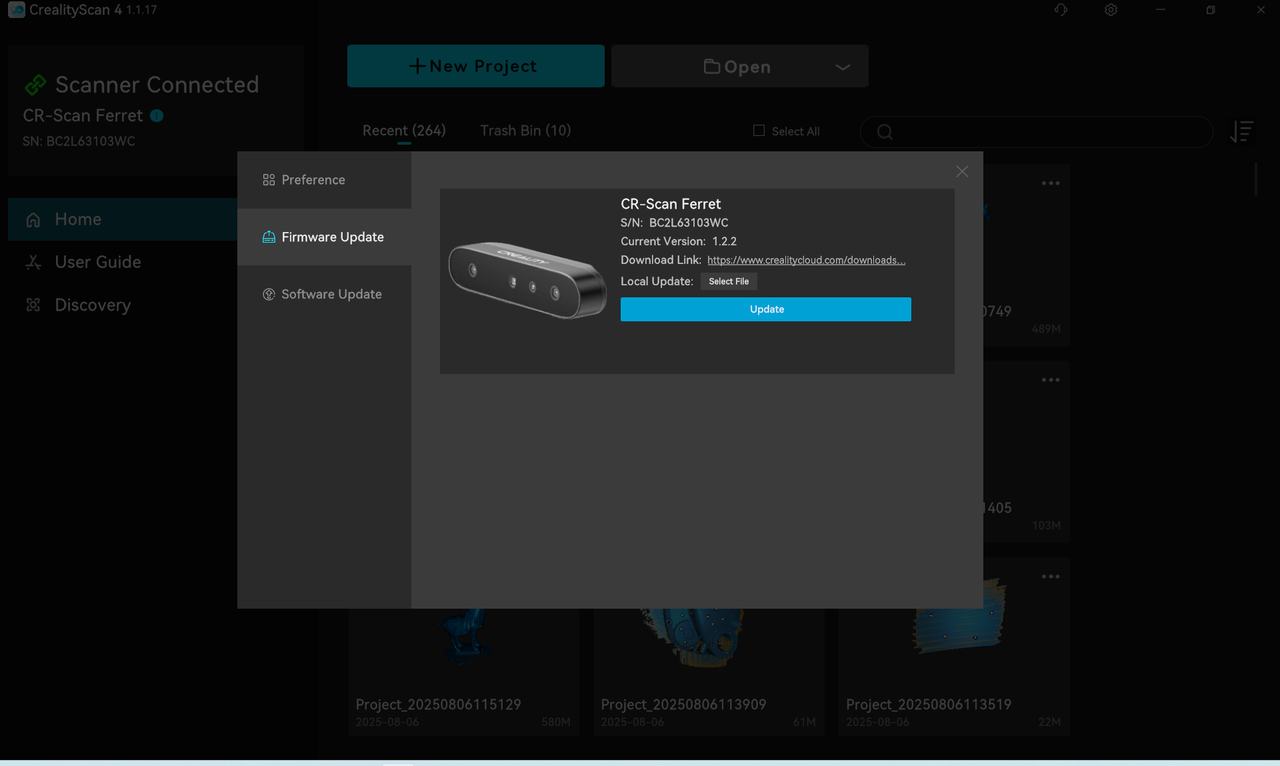Screen dimensions: 1280x766
Task: Open the Trash Bin (10) tab
Action: (525, 131)
